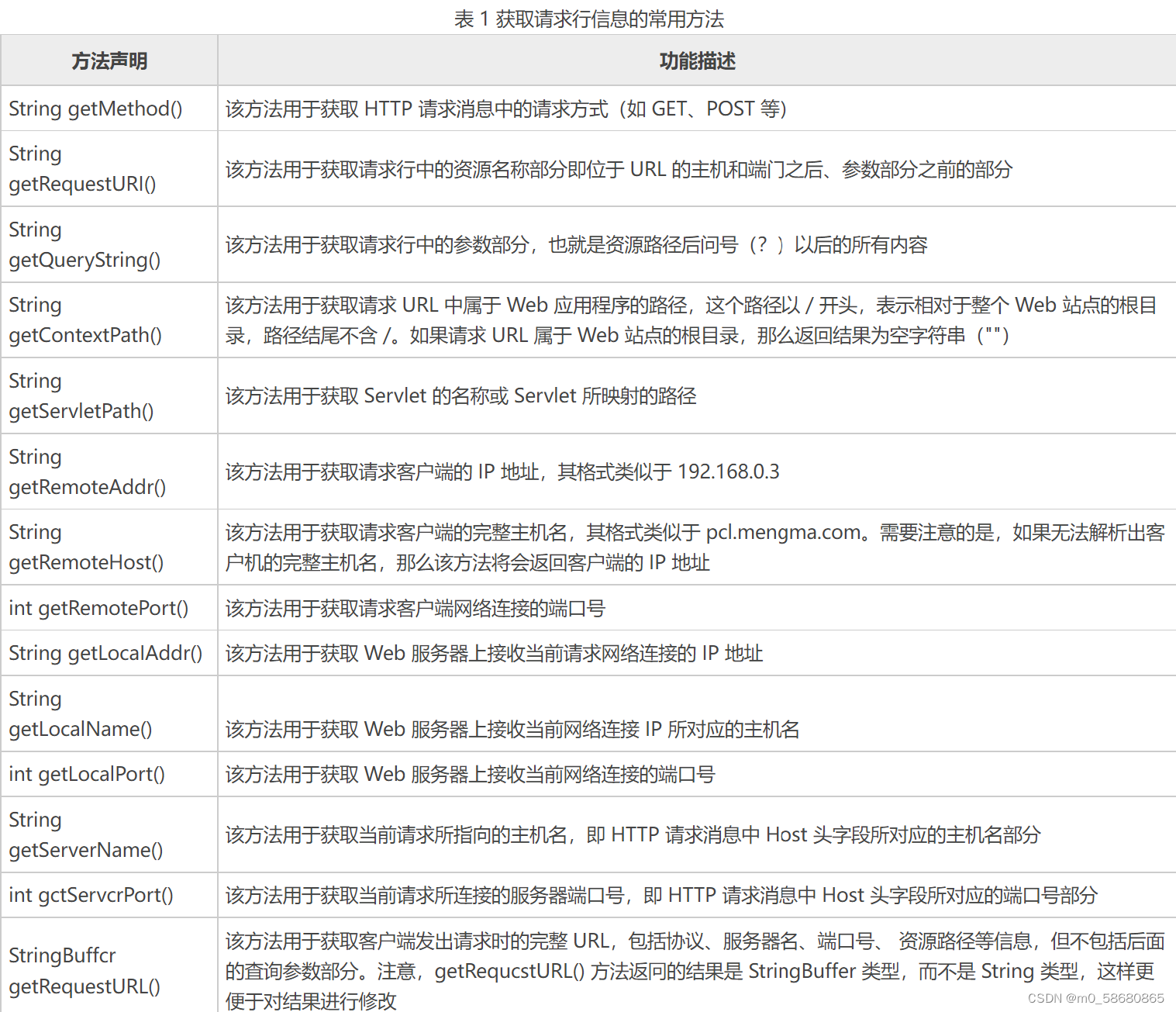Select the 'String getLocalName()' cell
Screen dimensions: 1176x1012
click(x=109, y=713)
